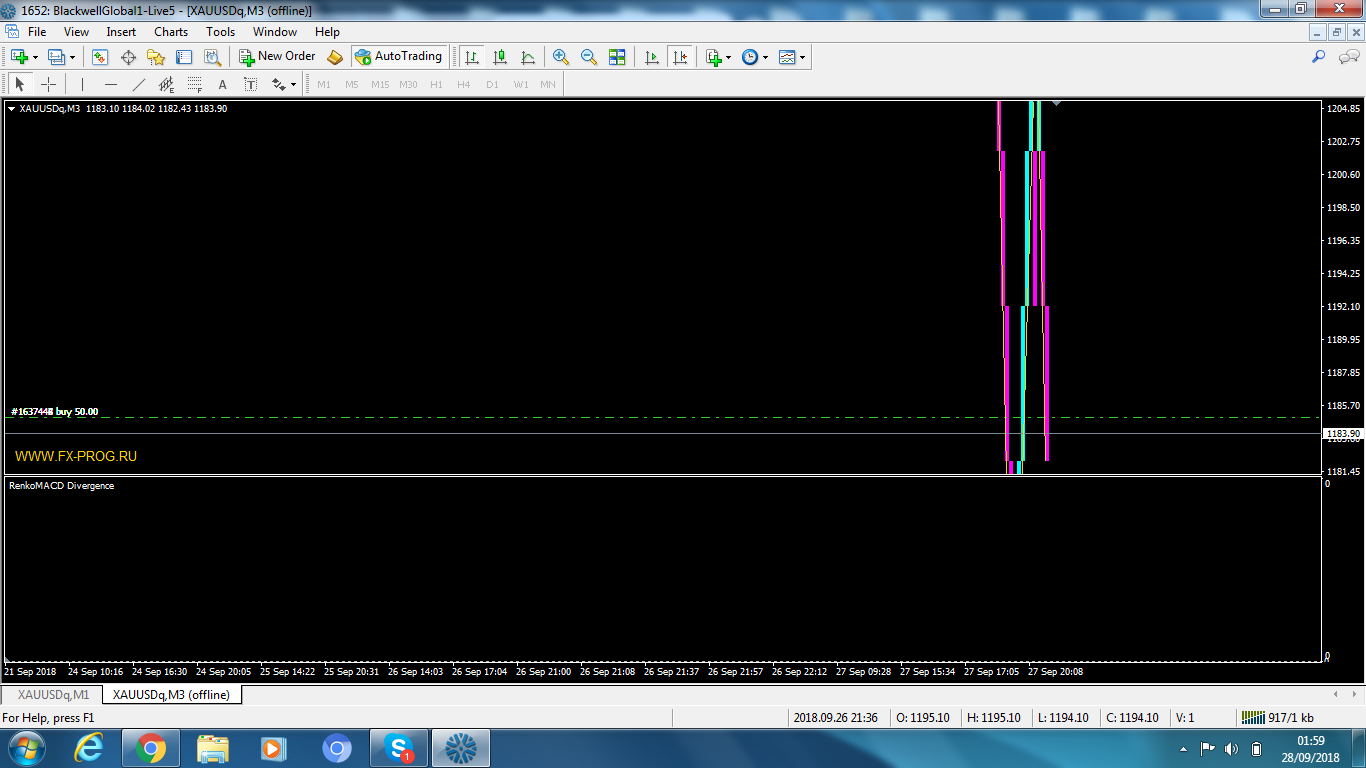This screenshot has width=1366, height=768.
Task: Open the Profiles dropdown arrow
Action: coord(72,57)
